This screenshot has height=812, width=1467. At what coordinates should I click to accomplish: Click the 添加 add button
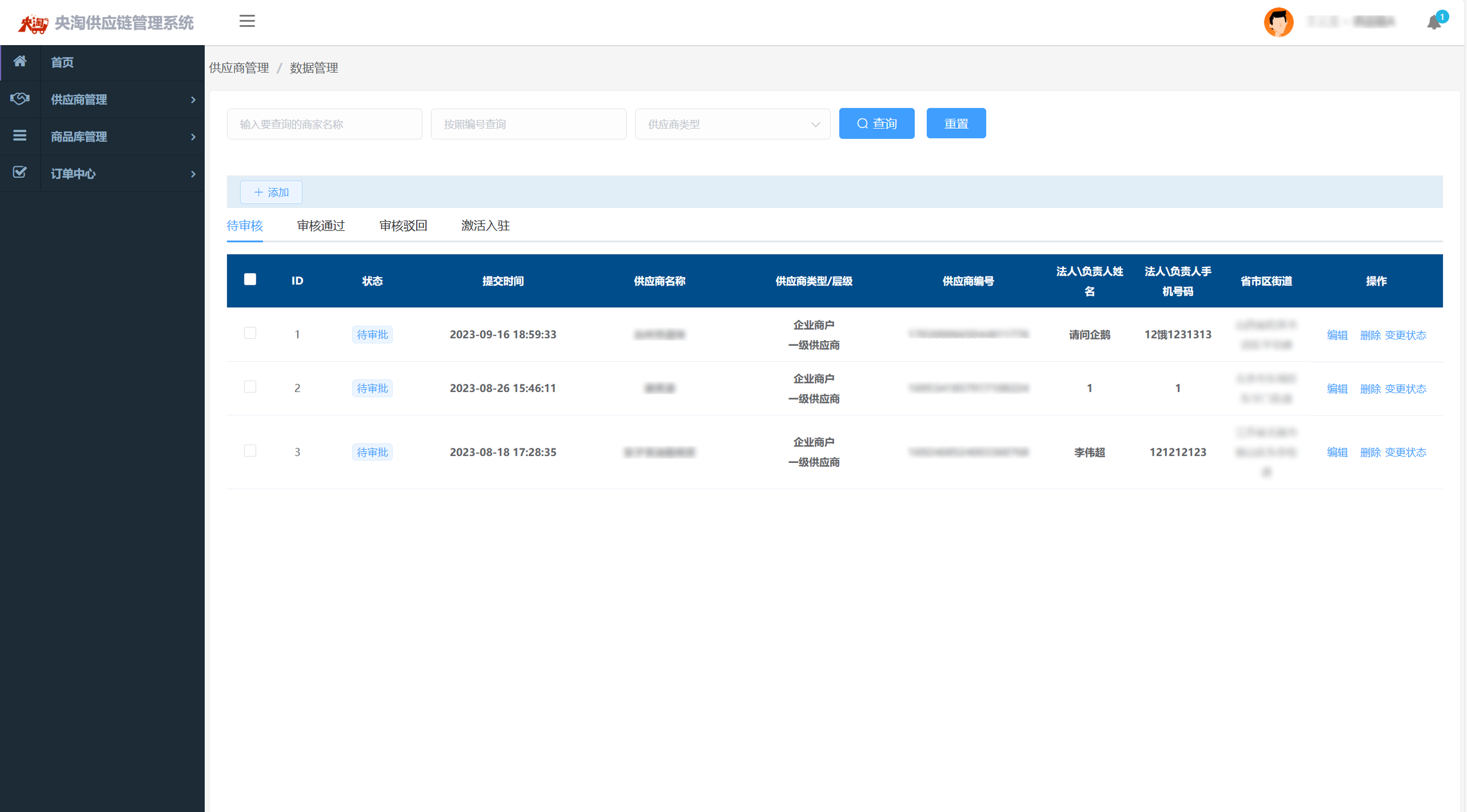[271, 193]
